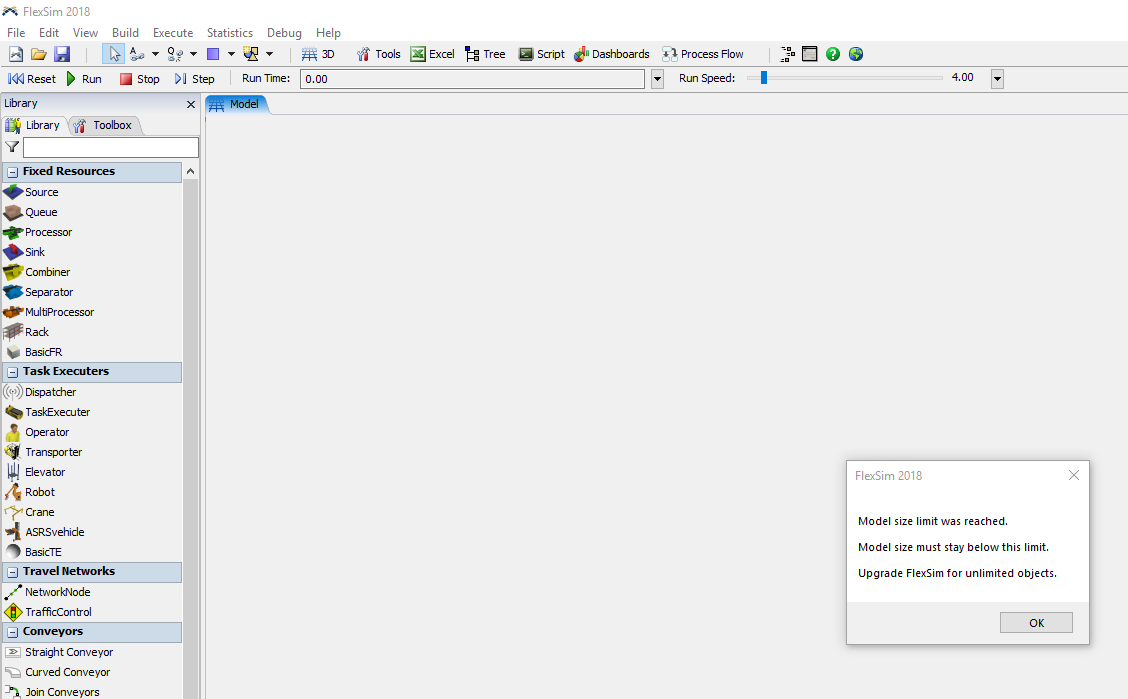
Task: Open the Statistics menu
Action: pyautogui.click(x=229, y=33)
